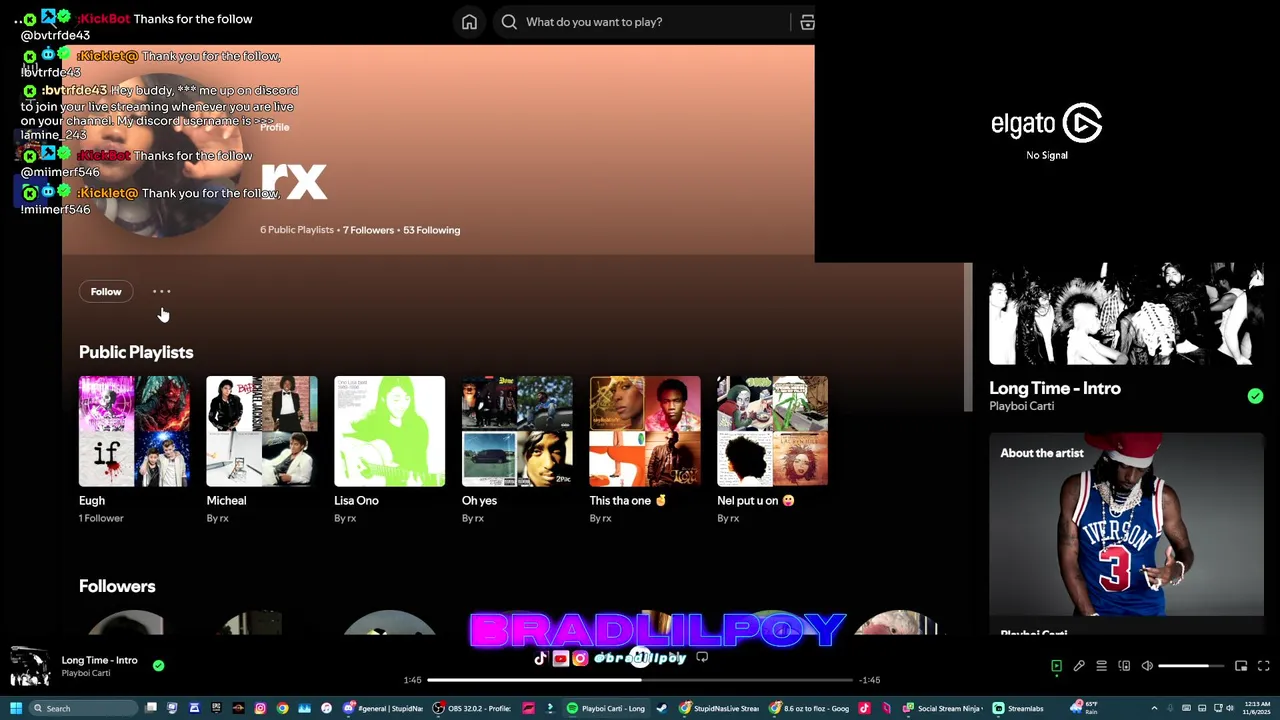The height and width of the screenshot is (720, 1280).
Task: Click the now playing album art in player bar
Action: click(30, 667)
